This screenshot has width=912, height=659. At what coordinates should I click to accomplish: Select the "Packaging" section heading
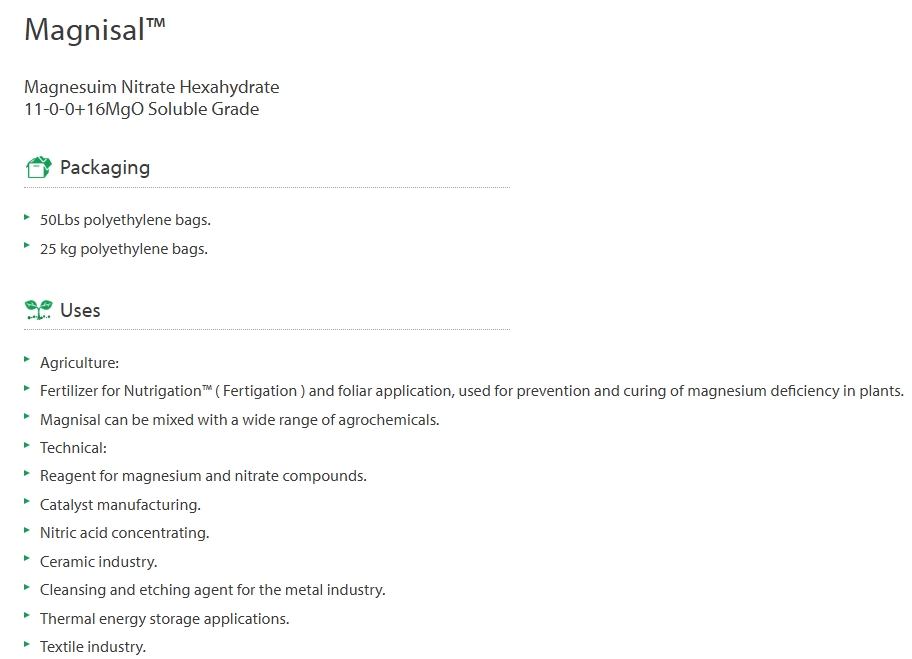point(105,167)
